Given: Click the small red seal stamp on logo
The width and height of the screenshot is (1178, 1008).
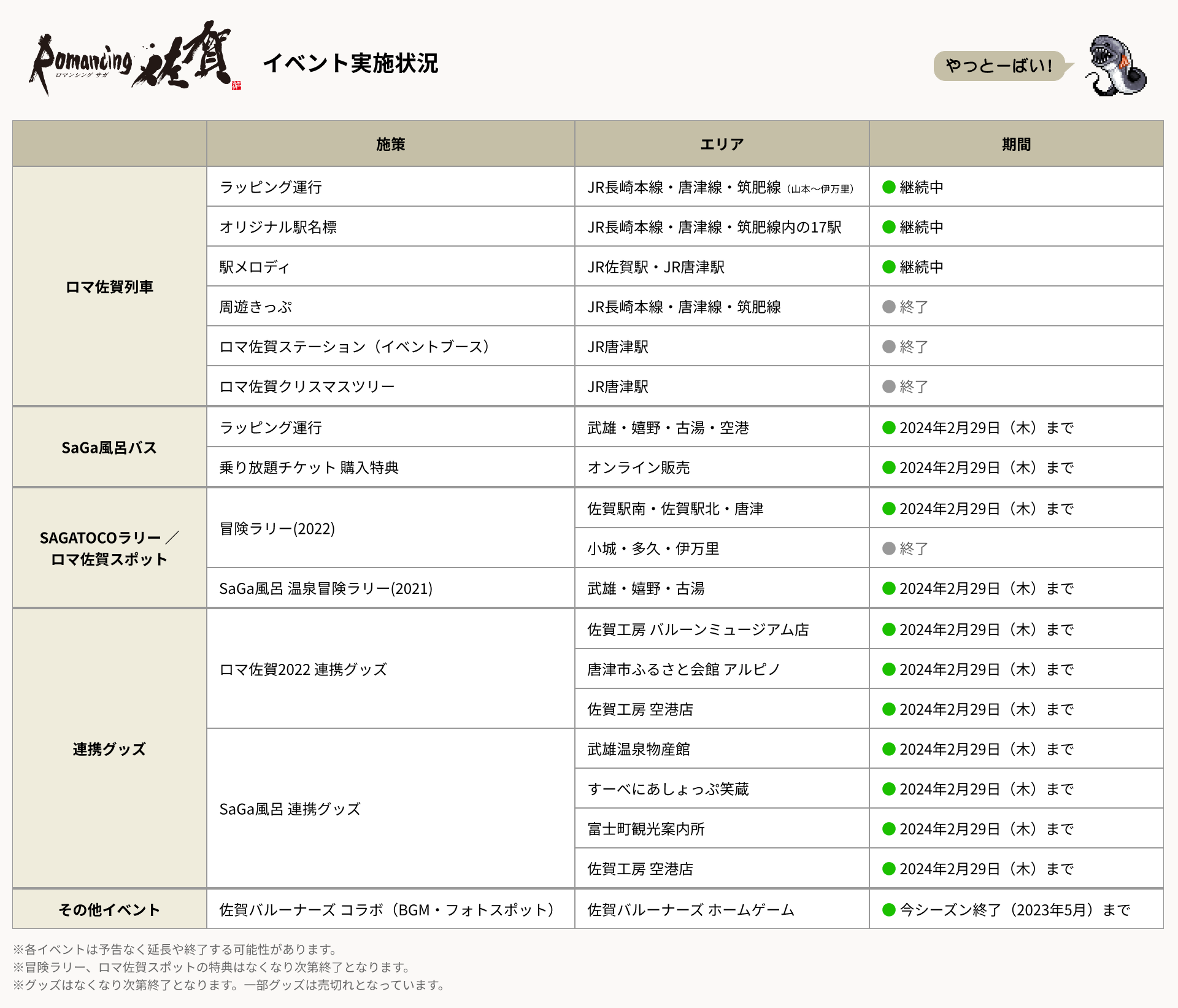Looking at the screenshot, I should click(x=237, y=85).
